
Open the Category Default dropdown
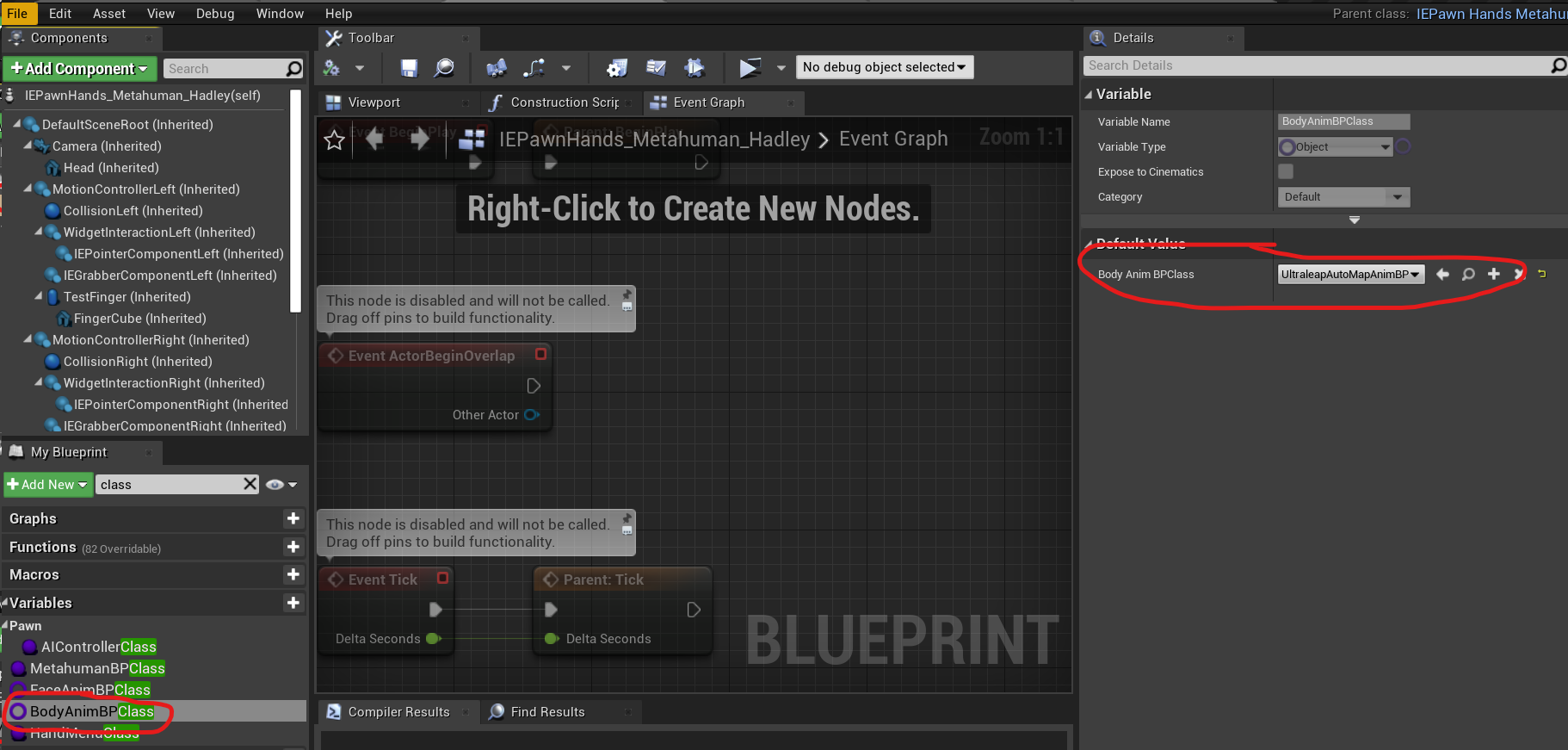(x=1343, y=197)
